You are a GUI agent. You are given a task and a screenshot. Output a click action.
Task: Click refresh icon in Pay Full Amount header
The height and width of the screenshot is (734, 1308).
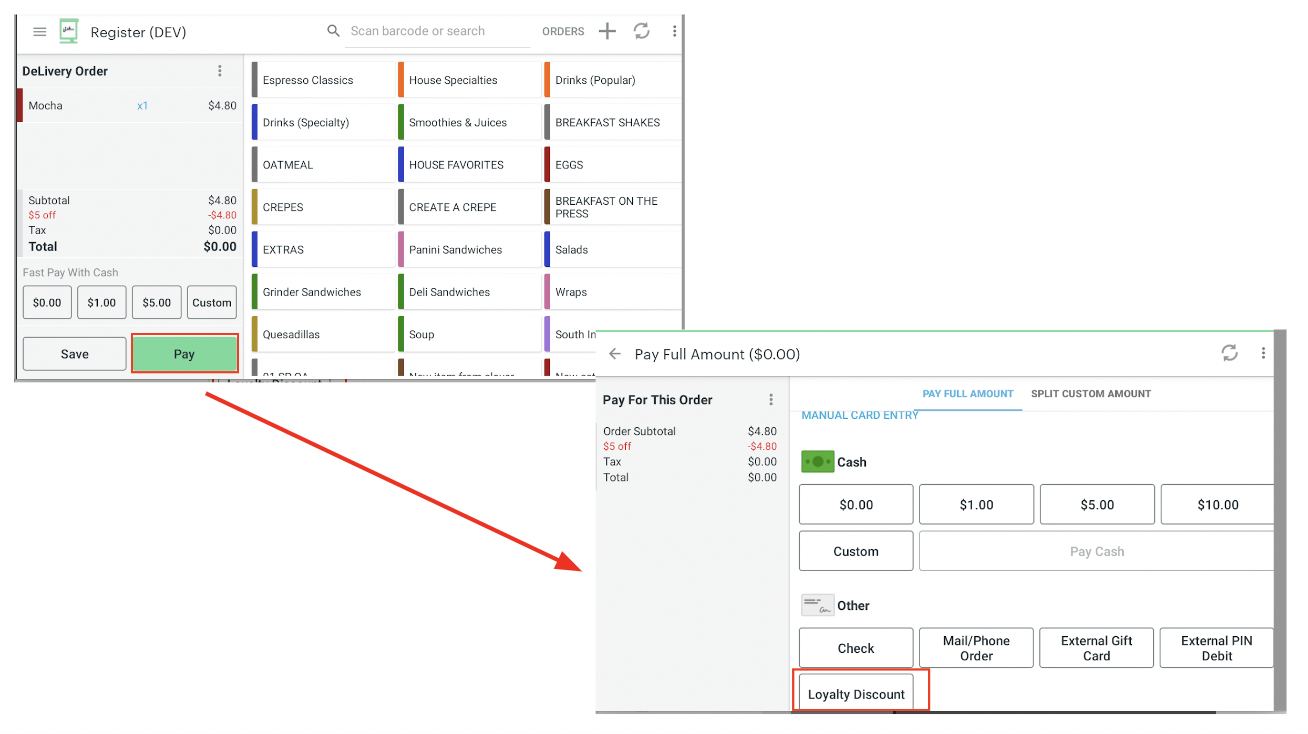1230,353
